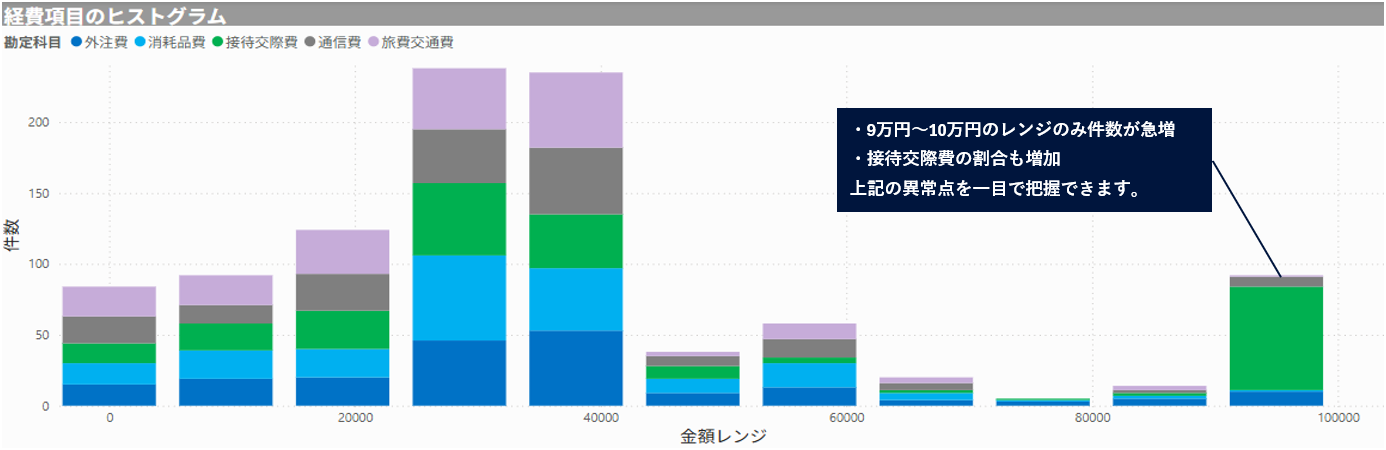The width and height of the screenshot is (1386, 450).
Task: Click the 経費項目のヒストグラム title bar
Action: [x=693, y=16]
